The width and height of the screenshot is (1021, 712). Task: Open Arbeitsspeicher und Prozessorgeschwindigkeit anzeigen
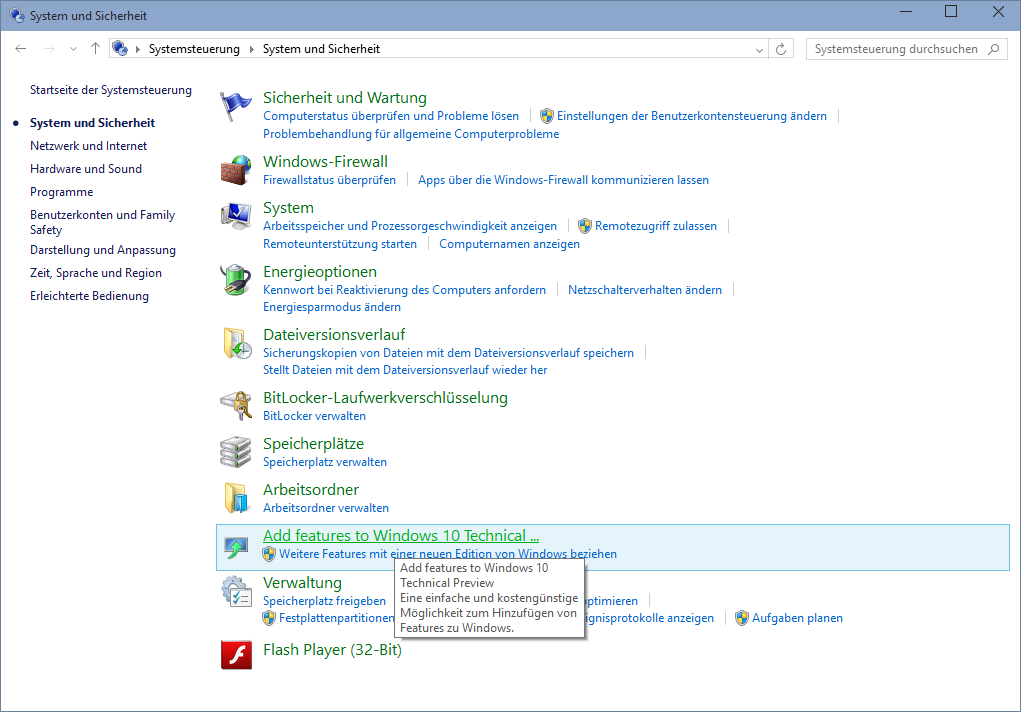tap(410, 226)
